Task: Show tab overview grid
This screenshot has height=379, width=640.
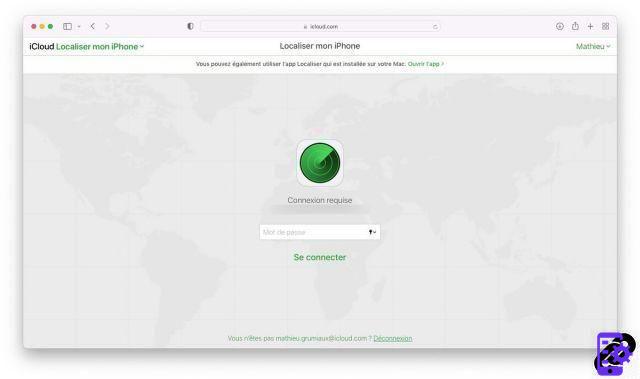Action: coord(606,26)
